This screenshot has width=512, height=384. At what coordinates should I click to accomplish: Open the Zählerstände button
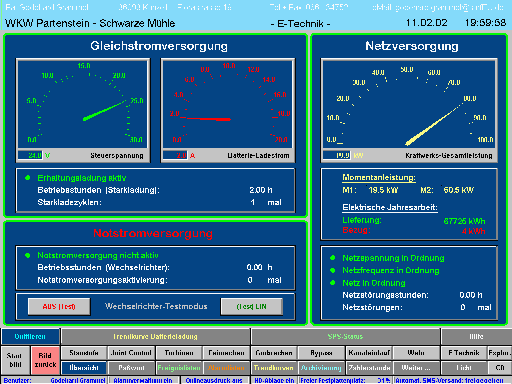369,368
